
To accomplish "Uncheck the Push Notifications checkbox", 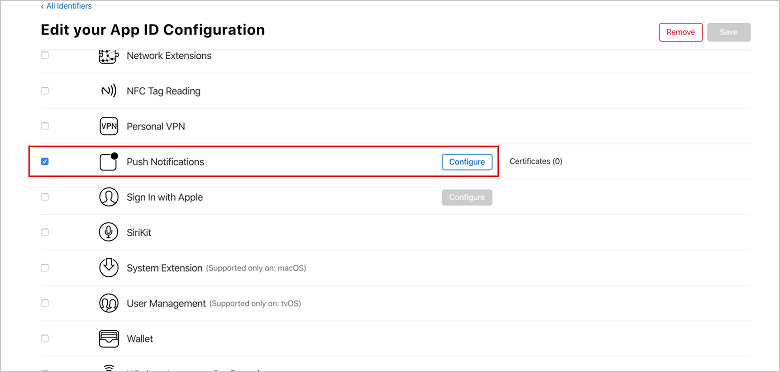I will pyautogui.click(x=45, y=162).
